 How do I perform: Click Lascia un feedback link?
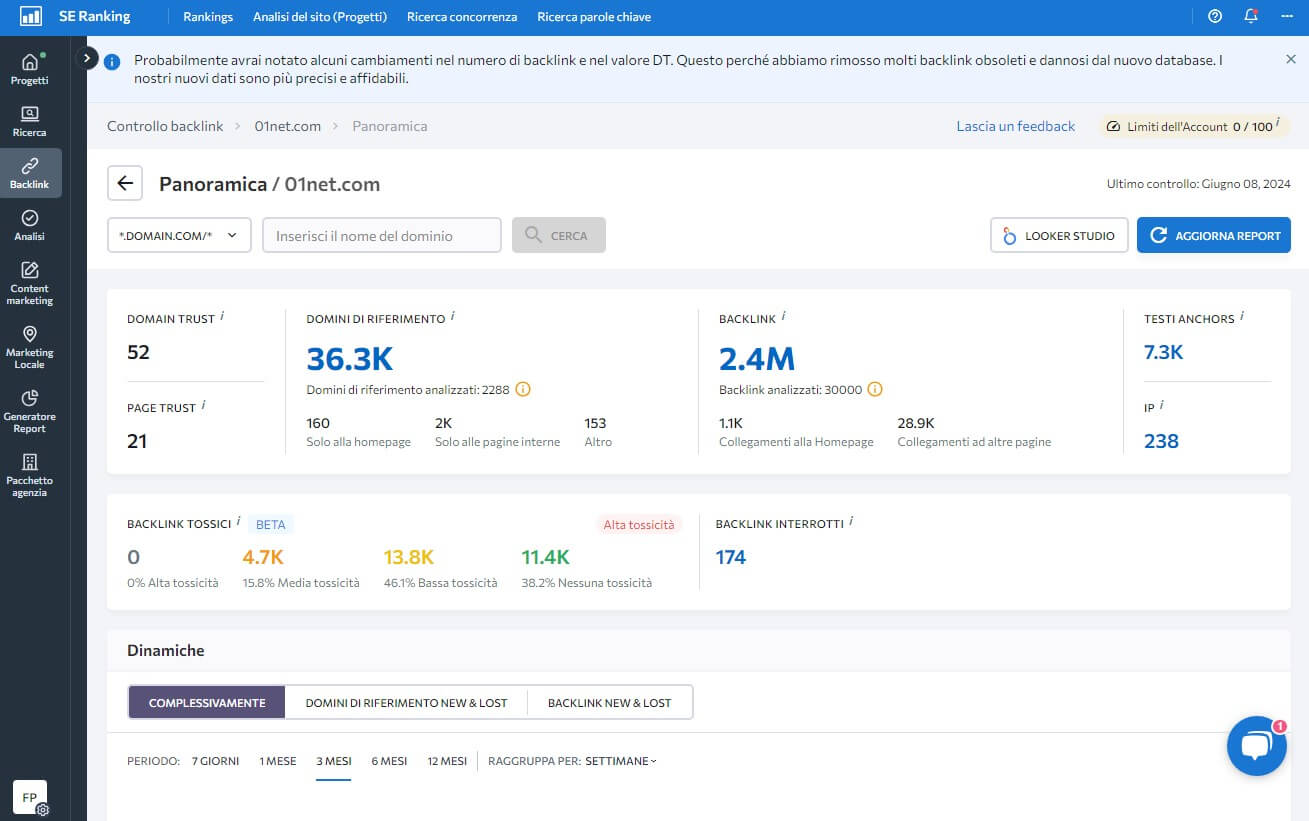pos(1015,126)
